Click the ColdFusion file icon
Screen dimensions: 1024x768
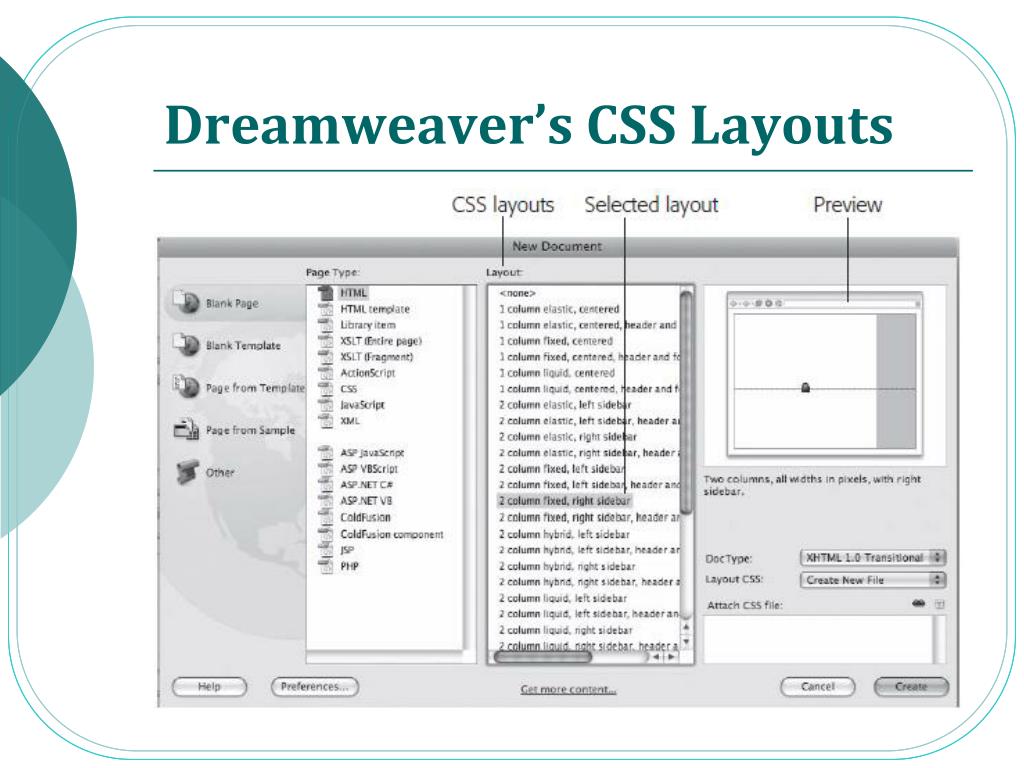[x=325, y=517]
